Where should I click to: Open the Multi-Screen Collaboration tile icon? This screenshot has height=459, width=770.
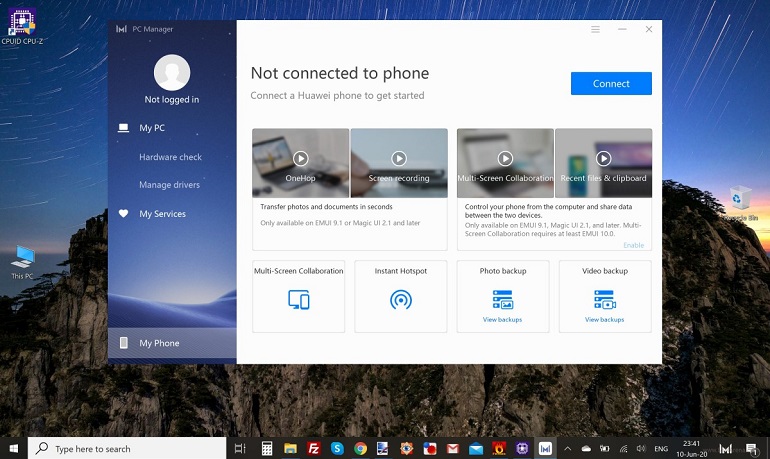tap(298, 299)
